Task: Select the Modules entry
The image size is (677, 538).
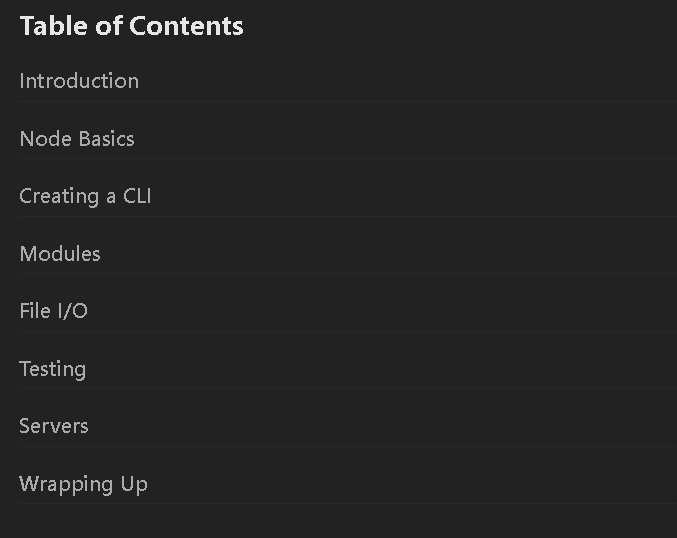Action: (x=60, y=254)
